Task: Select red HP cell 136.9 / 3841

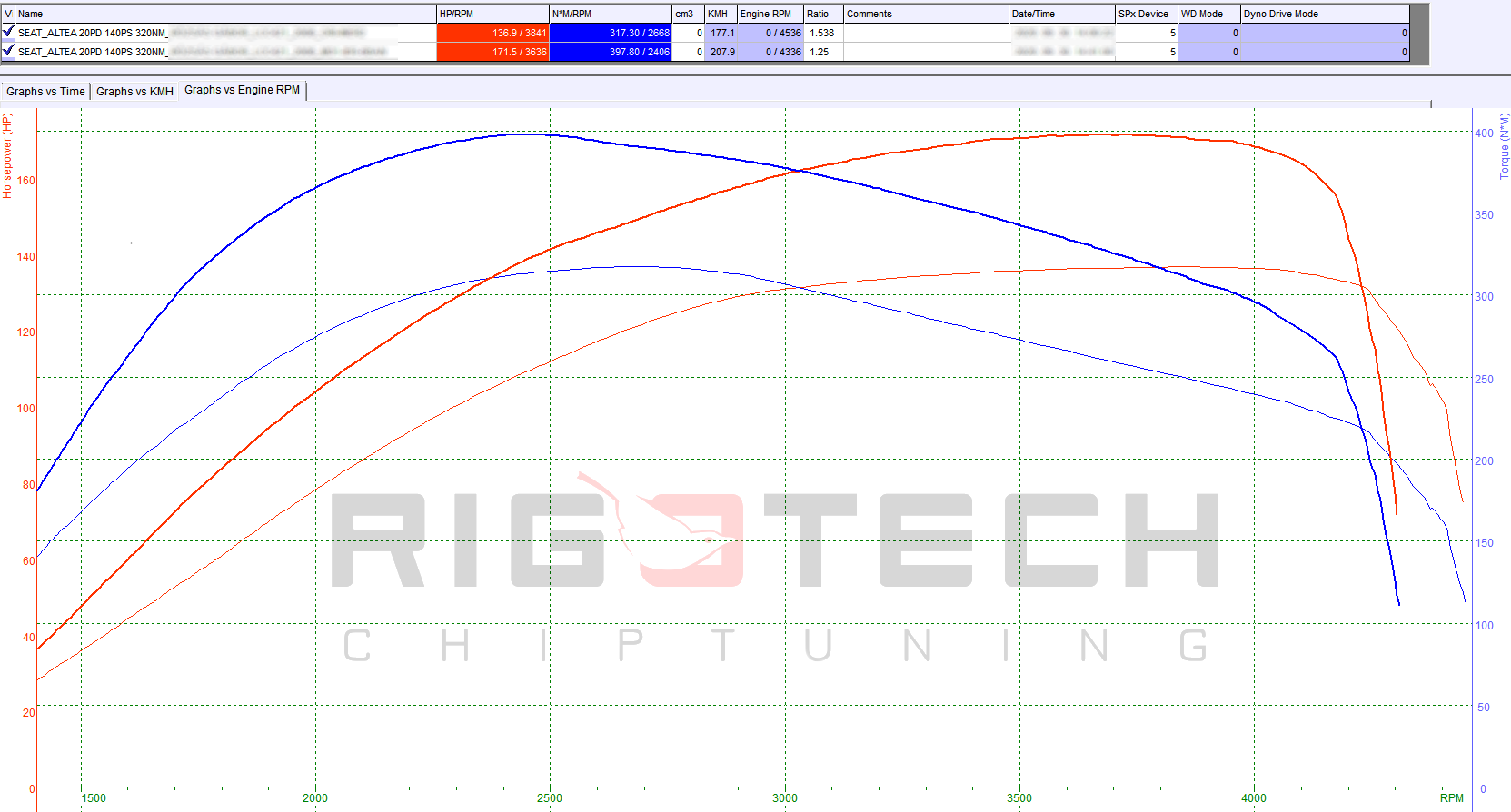Action: [492, 33]
